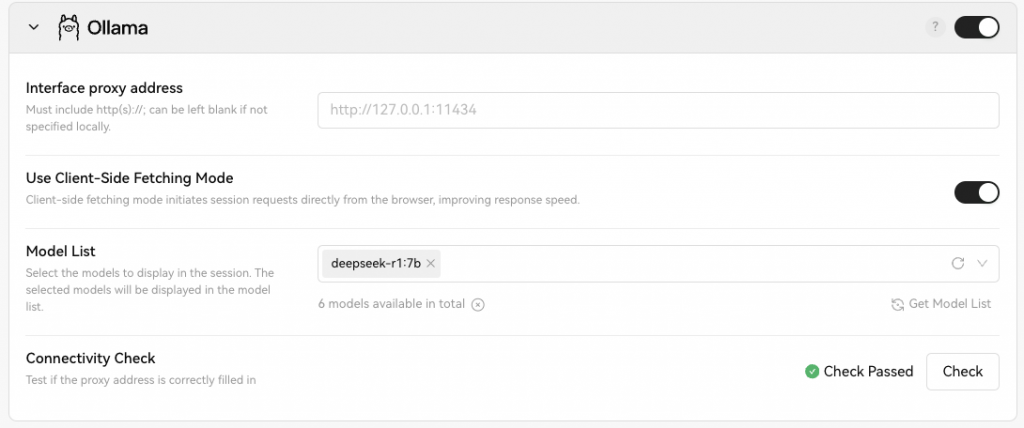This screenshot has height=428, width=1024.
Task: Click the 6 models available text
Action: tap(391, 304)
